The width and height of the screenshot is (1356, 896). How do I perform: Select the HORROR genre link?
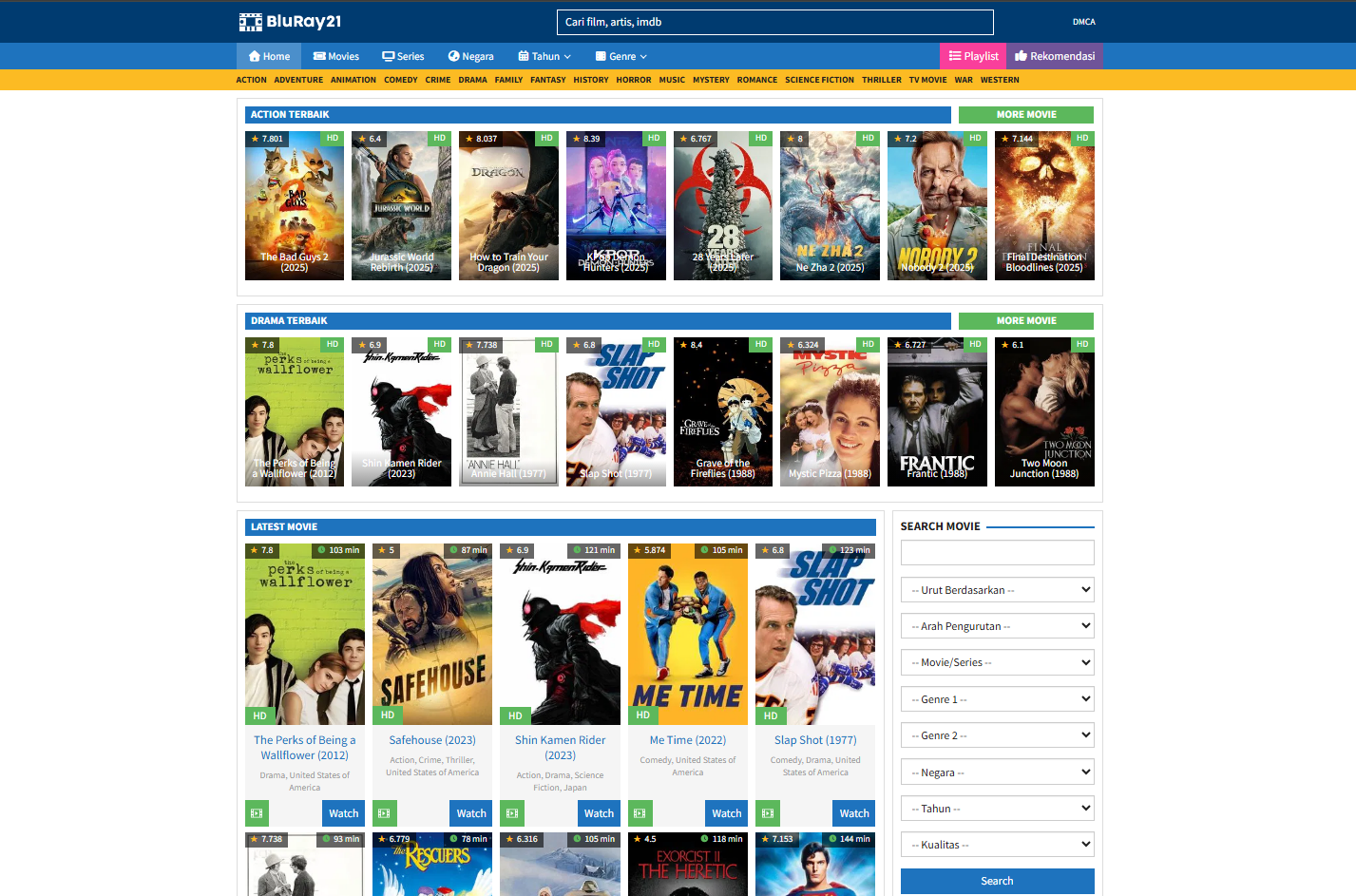[x=634, y=80]
